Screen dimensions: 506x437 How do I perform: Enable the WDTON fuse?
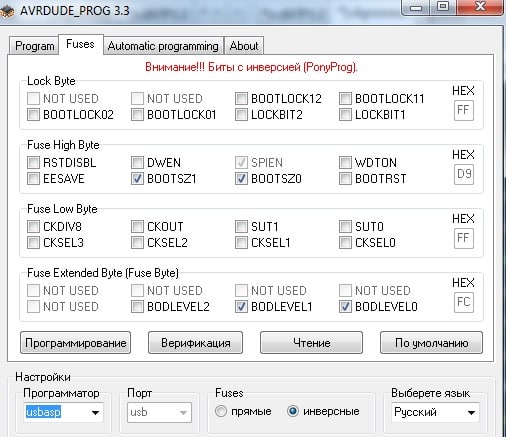click(x=345, y=163)
